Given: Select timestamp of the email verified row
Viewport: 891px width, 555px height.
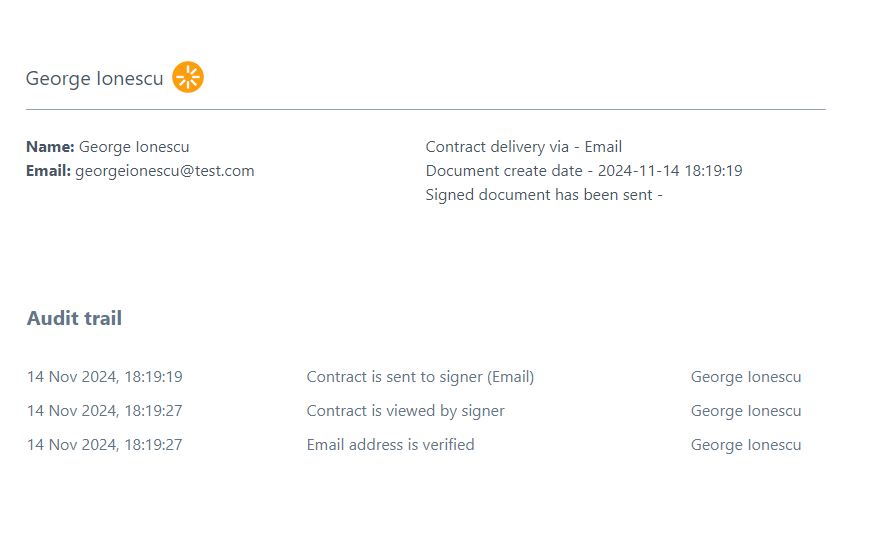Looking at the screenshot, I should (104, 445).
